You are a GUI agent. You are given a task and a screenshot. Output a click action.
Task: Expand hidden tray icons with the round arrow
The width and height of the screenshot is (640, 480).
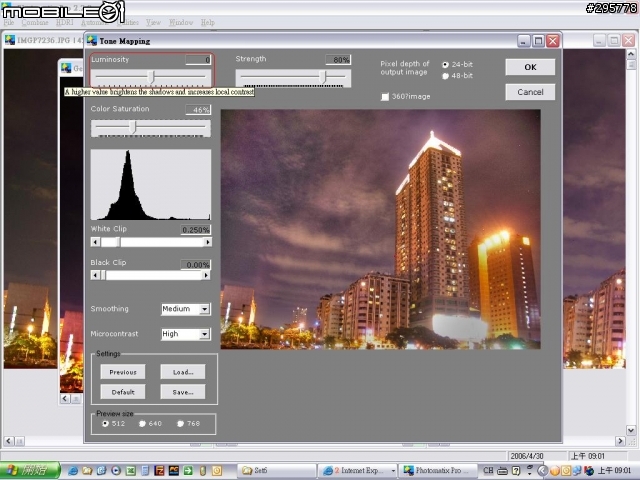[x=542, y=471]
